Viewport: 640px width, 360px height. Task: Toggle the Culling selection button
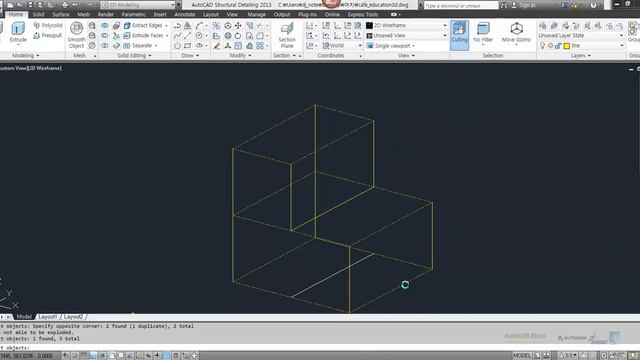point(459,35)
